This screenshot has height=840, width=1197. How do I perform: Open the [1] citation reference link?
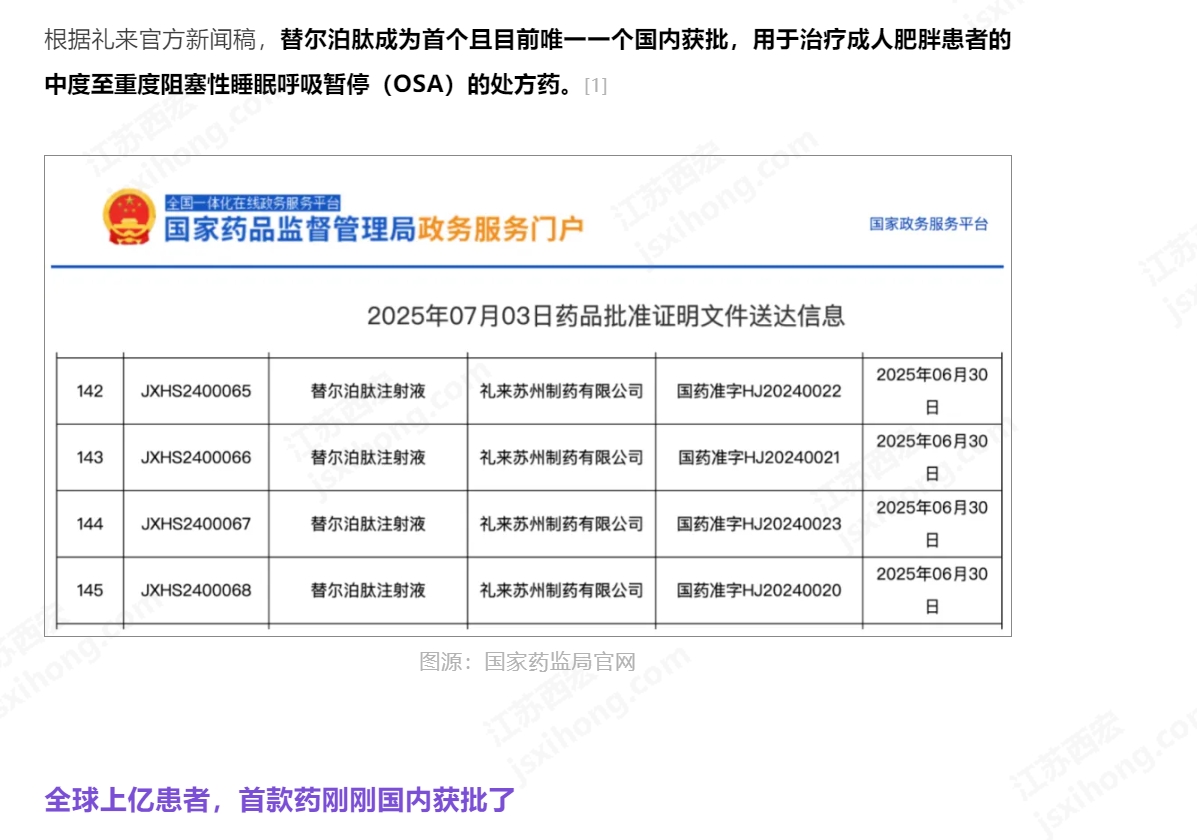click(x=595, y=86)
